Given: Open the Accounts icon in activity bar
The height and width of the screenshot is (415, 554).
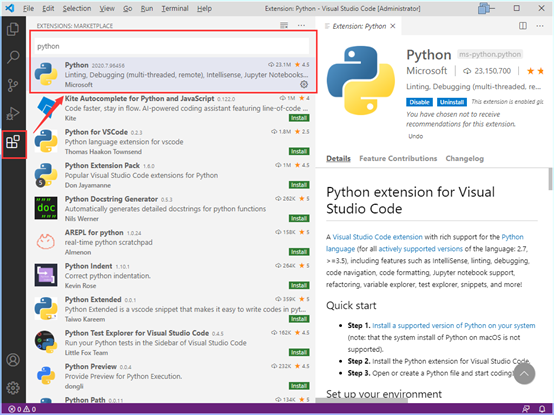Looking at the screenshot, I should pyautogui.click(x=13, y=360).
